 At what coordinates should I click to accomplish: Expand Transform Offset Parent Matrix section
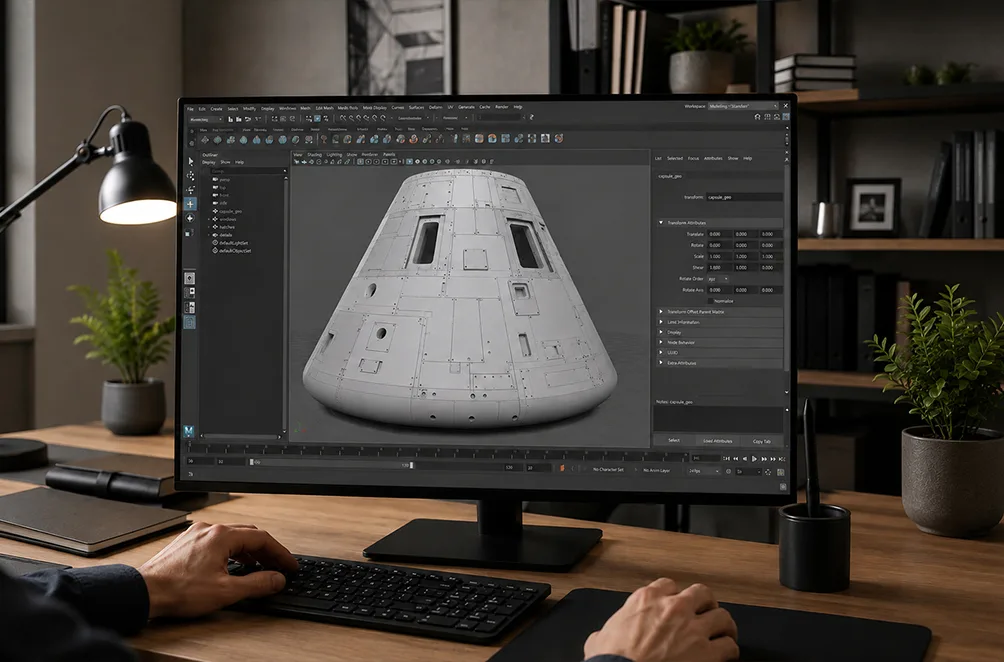(661, 312)
